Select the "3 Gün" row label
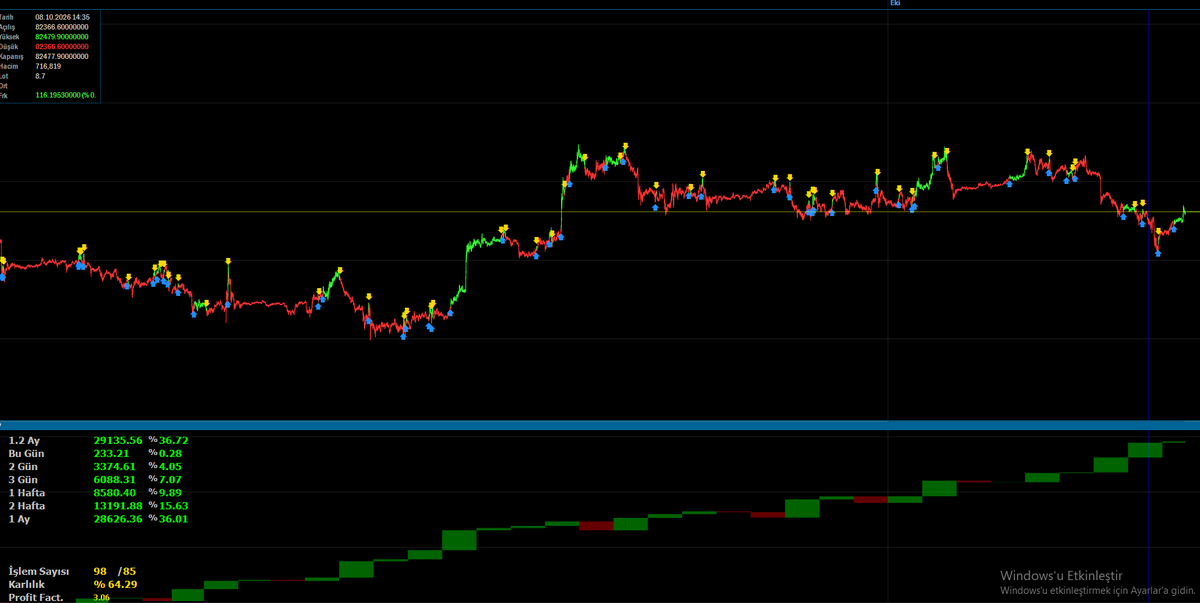The height and width of the screenshot is (603, 1200). tap(24, 479)
